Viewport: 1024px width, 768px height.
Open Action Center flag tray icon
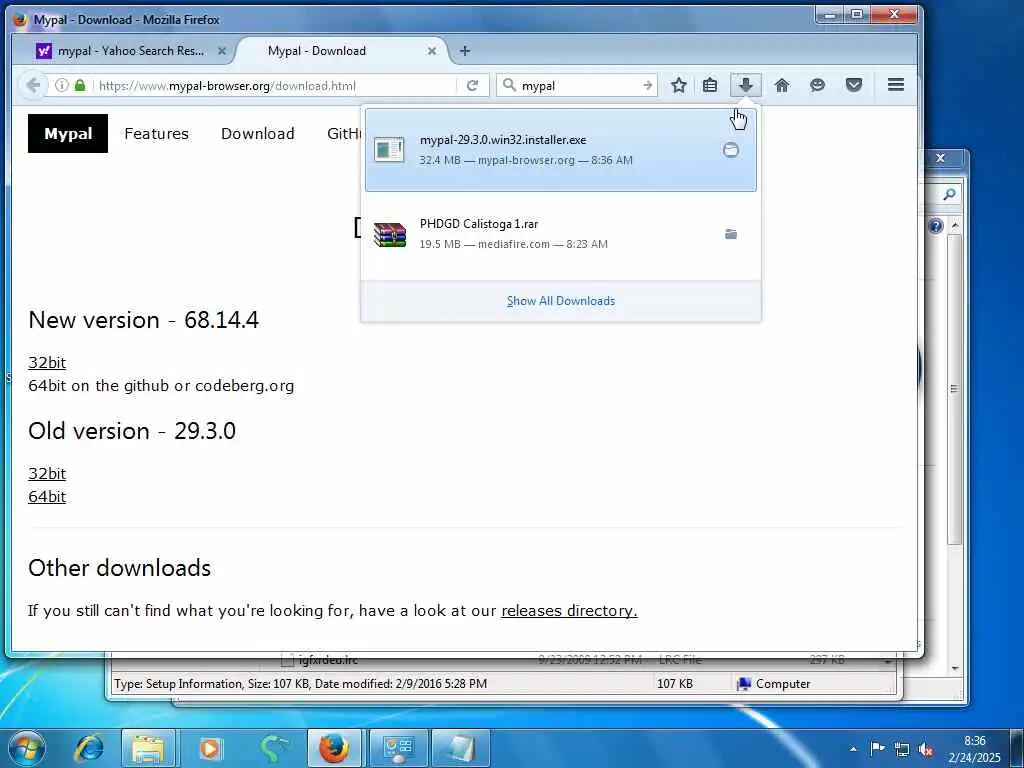(877, 749)
